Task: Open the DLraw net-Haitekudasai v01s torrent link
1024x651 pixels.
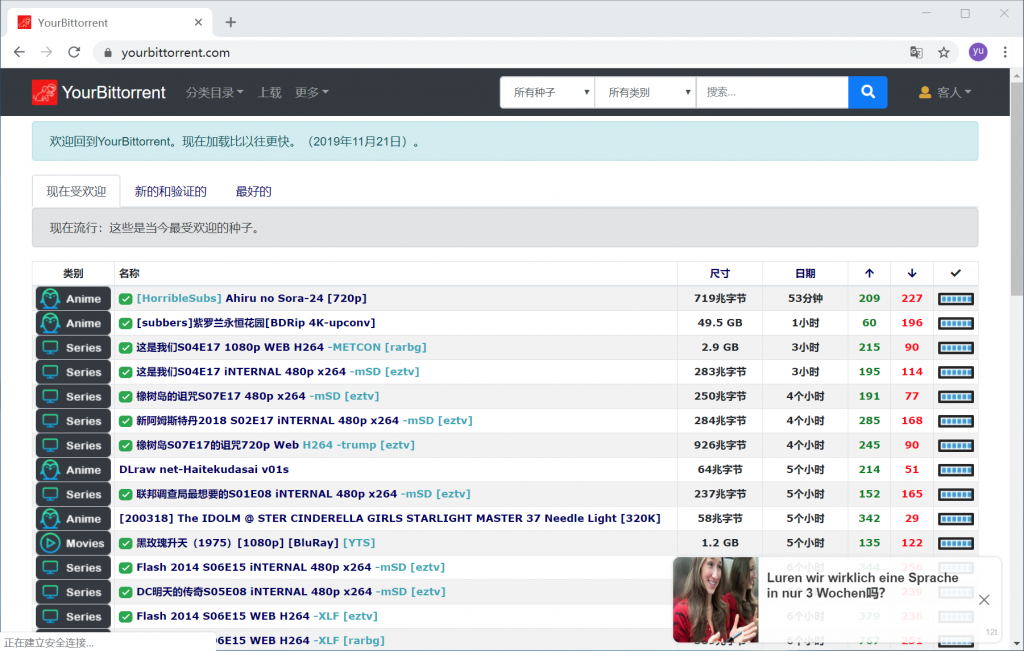Action: [x=204, y=470]
